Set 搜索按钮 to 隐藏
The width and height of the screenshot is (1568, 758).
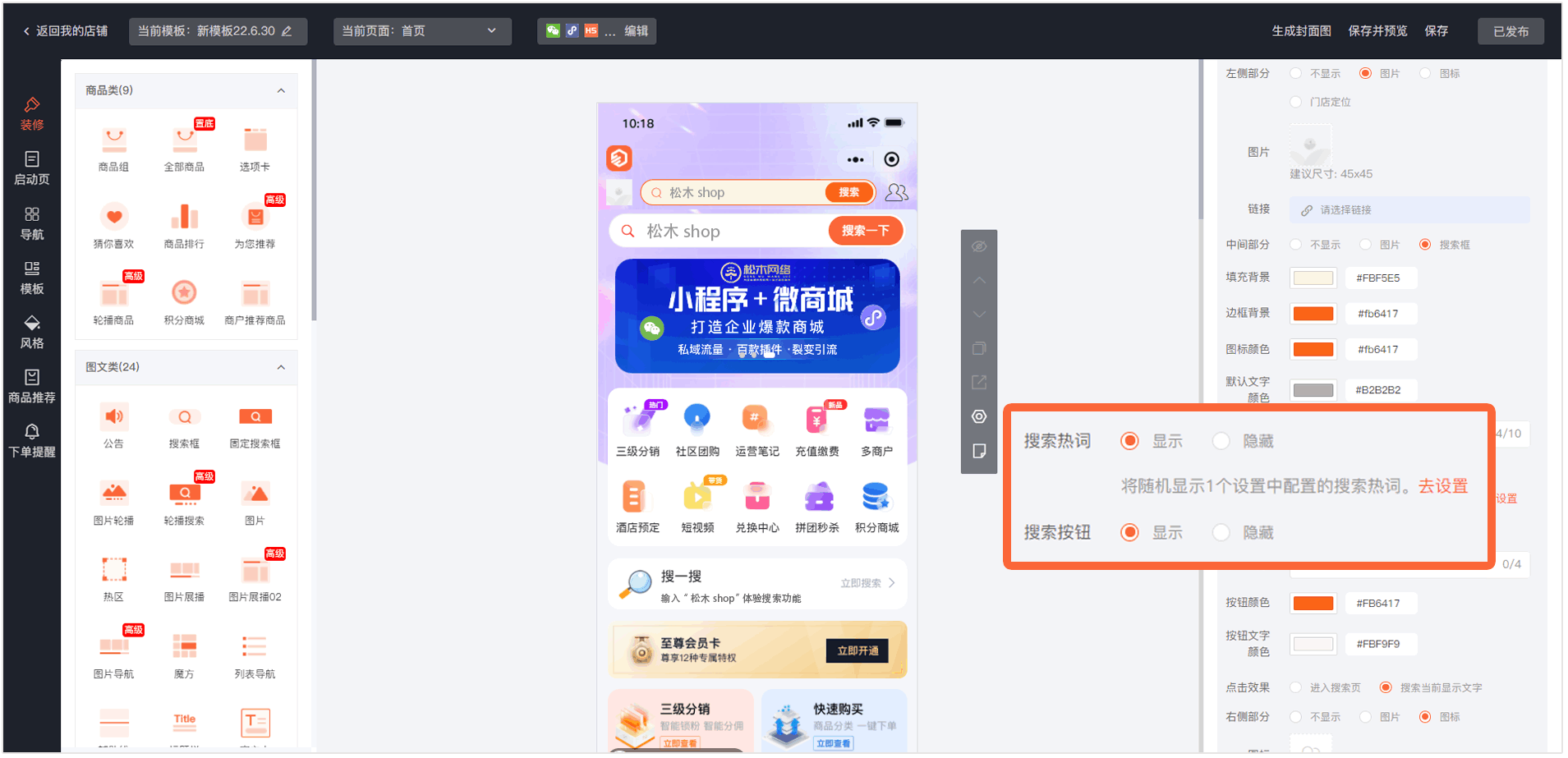(x=1221, y=533)
